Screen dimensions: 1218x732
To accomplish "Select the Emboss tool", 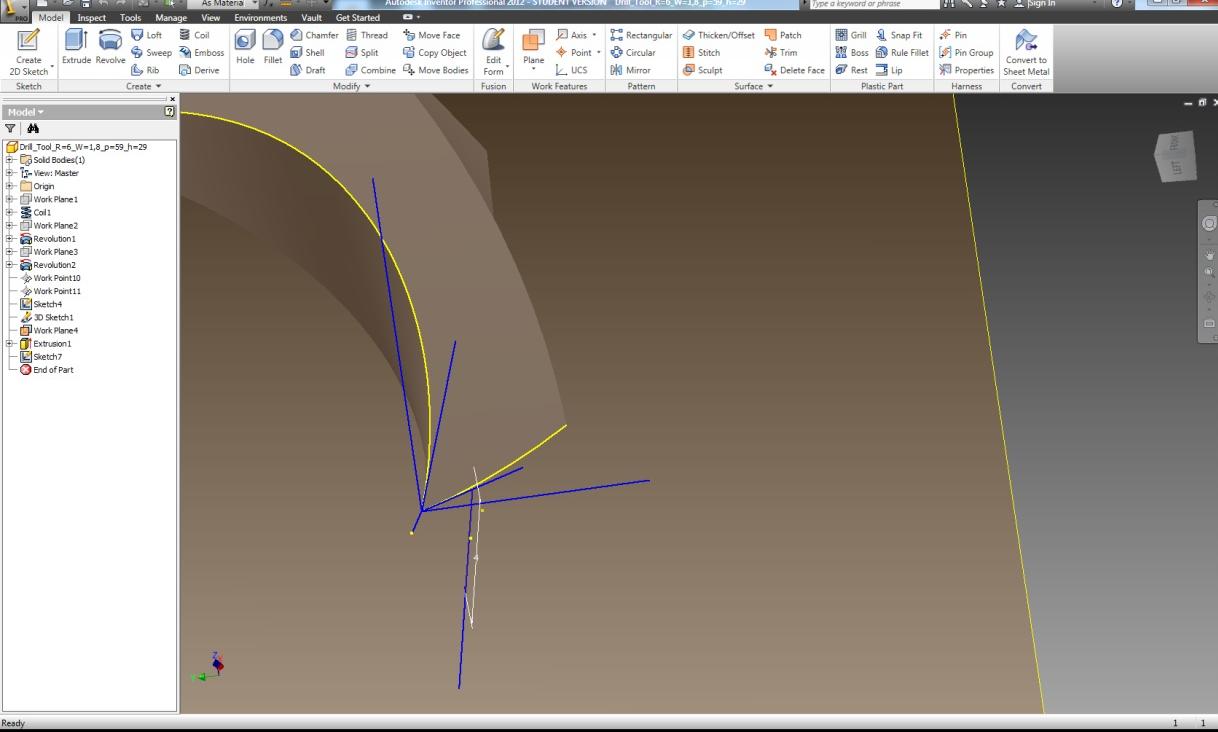I will click(x=201, y=52).
